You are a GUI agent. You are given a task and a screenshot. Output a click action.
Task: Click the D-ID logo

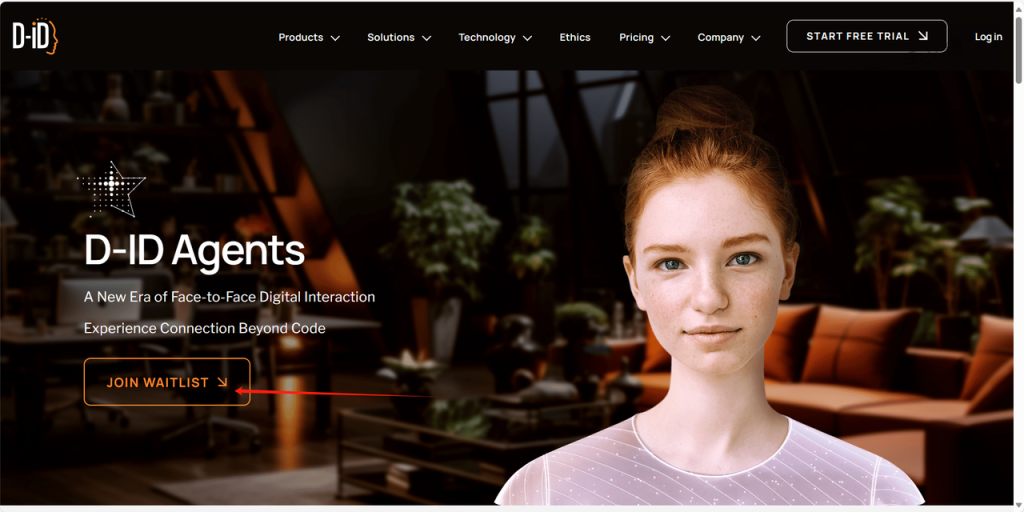point(35,36)
